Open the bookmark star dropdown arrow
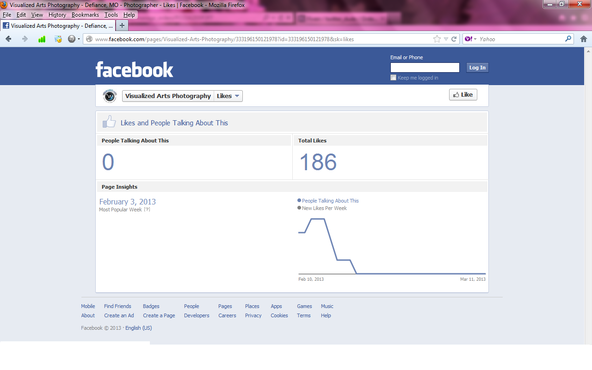Viewport: 592px width, 370px height. pyautogui.click(x=446, y=39)
